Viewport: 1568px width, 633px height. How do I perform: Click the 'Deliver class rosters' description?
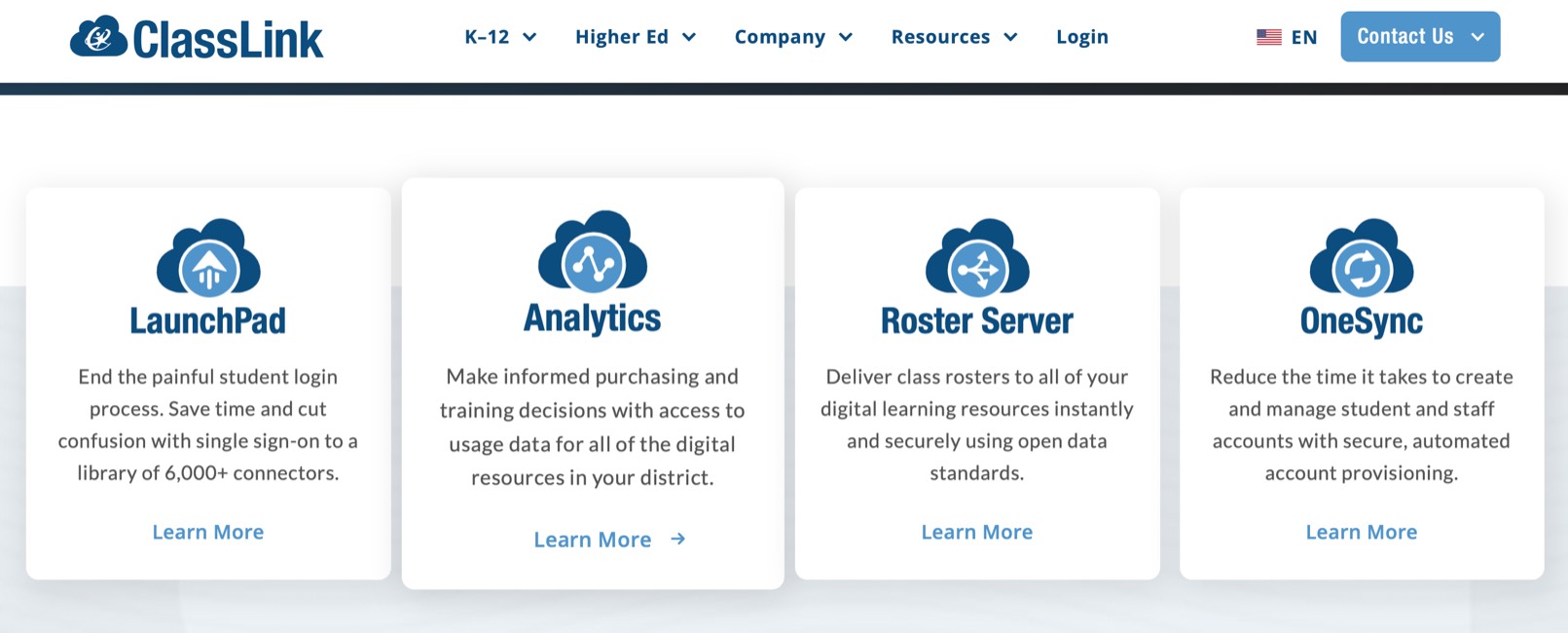click(x=977, y=425)
